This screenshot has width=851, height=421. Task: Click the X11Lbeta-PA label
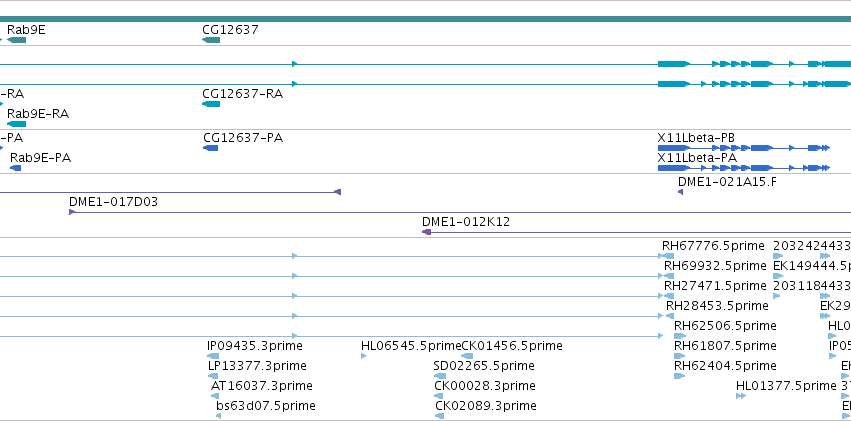pyautogui.click(x=697, y=158)
